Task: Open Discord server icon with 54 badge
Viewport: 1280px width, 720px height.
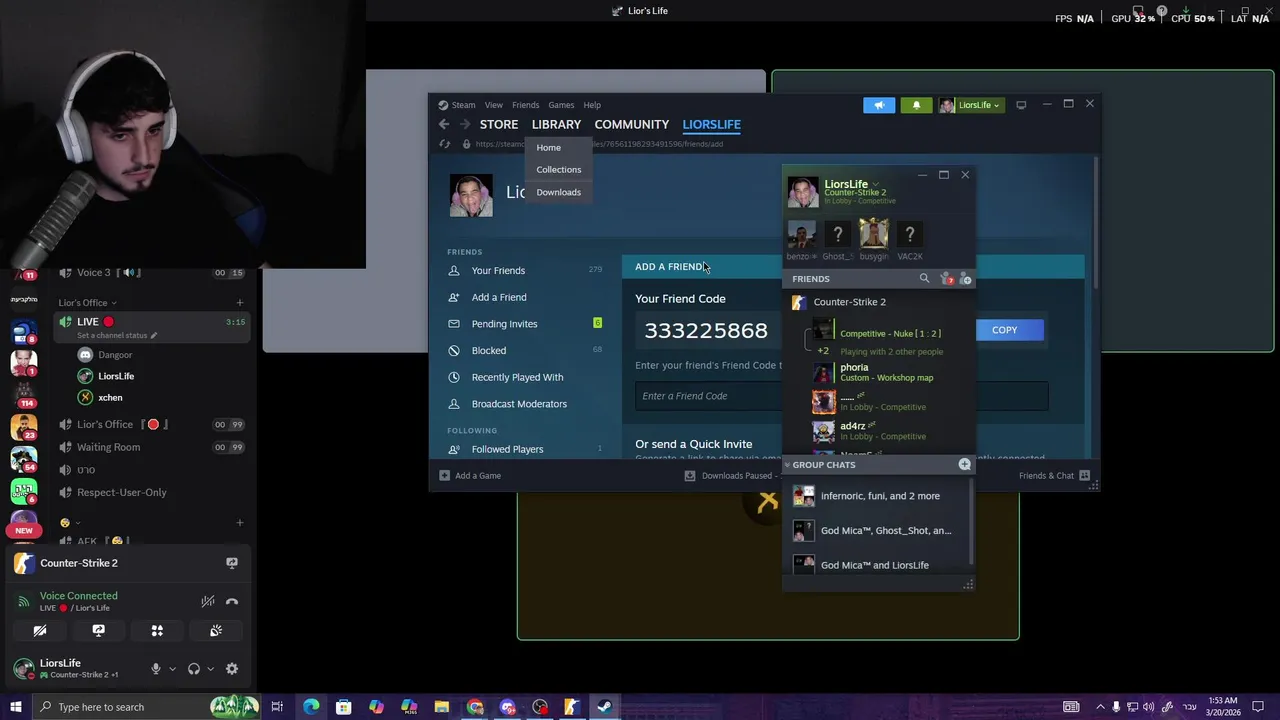Action: pos(24,459)
